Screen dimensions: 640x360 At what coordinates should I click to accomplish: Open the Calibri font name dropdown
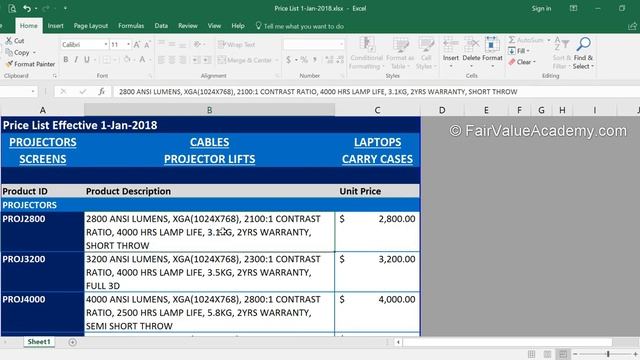pos(106,44)
